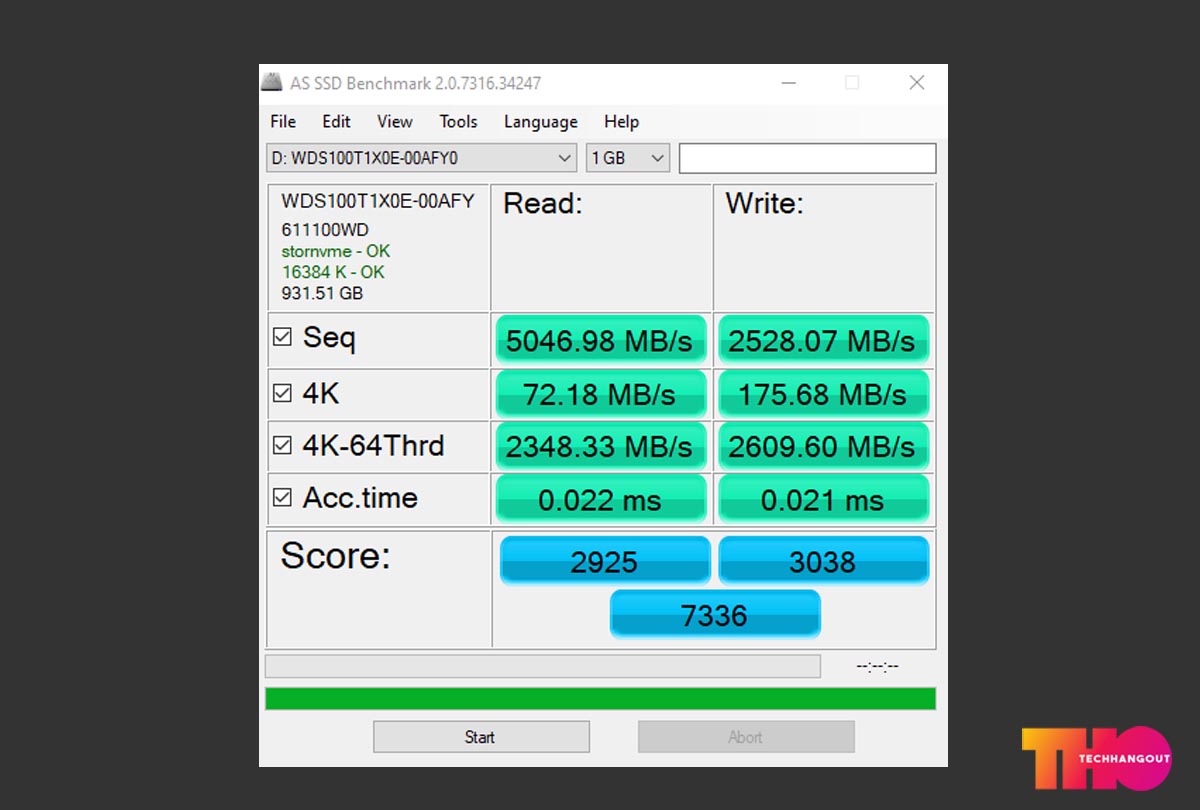
Task: Click the 4K write result 175.68 MB/s
Action: 823,394
